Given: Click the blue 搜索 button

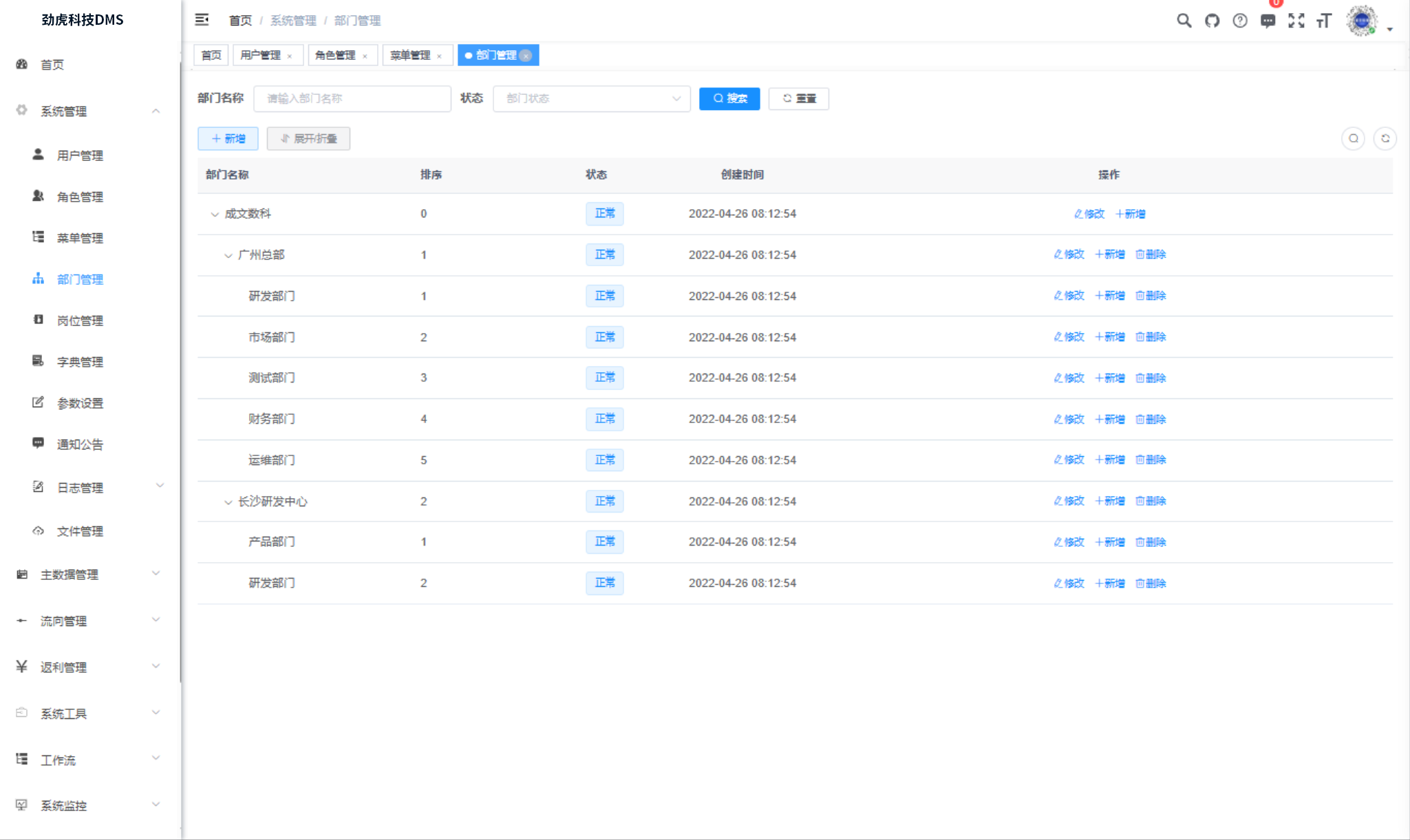Looking at the screenshot, I should pos(729,98).
